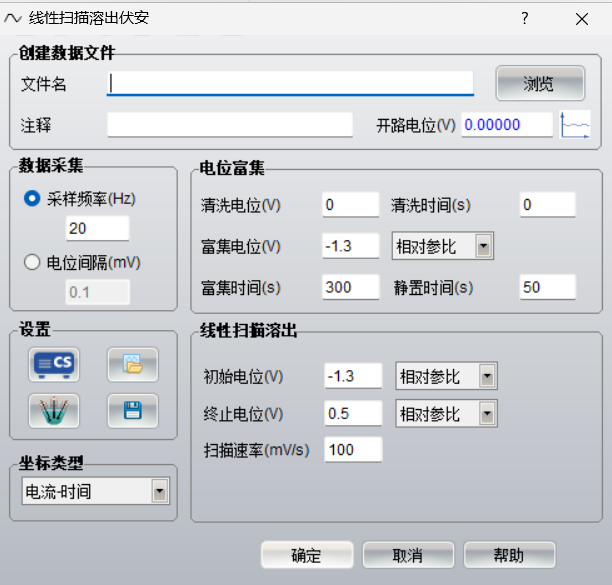The image size is (612, 585).
Task: Click the 静置时间(s) label
Action: (433, 288)
